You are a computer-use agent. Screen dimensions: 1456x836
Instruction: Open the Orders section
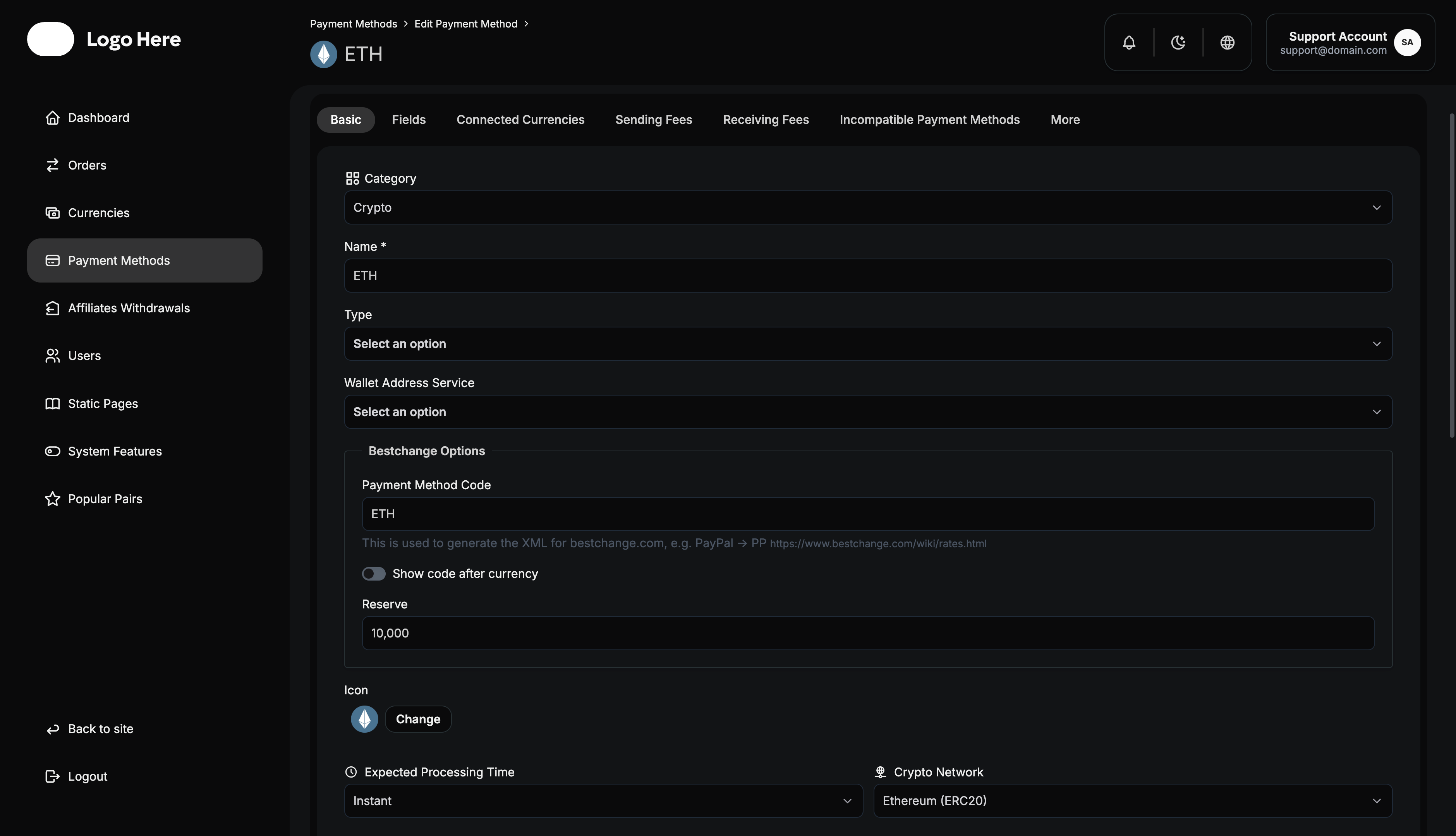87,165
